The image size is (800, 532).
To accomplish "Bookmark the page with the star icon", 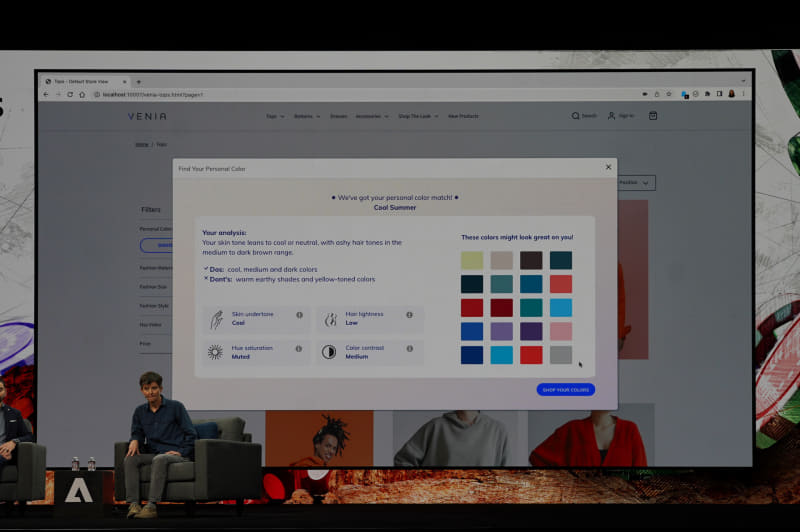I will [x=669, y=94].
